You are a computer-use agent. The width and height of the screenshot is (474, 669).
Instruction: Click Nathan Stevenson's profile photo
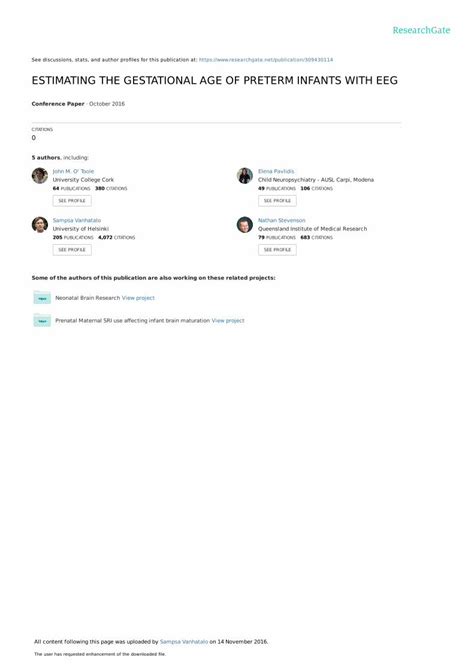pos(245,225)
